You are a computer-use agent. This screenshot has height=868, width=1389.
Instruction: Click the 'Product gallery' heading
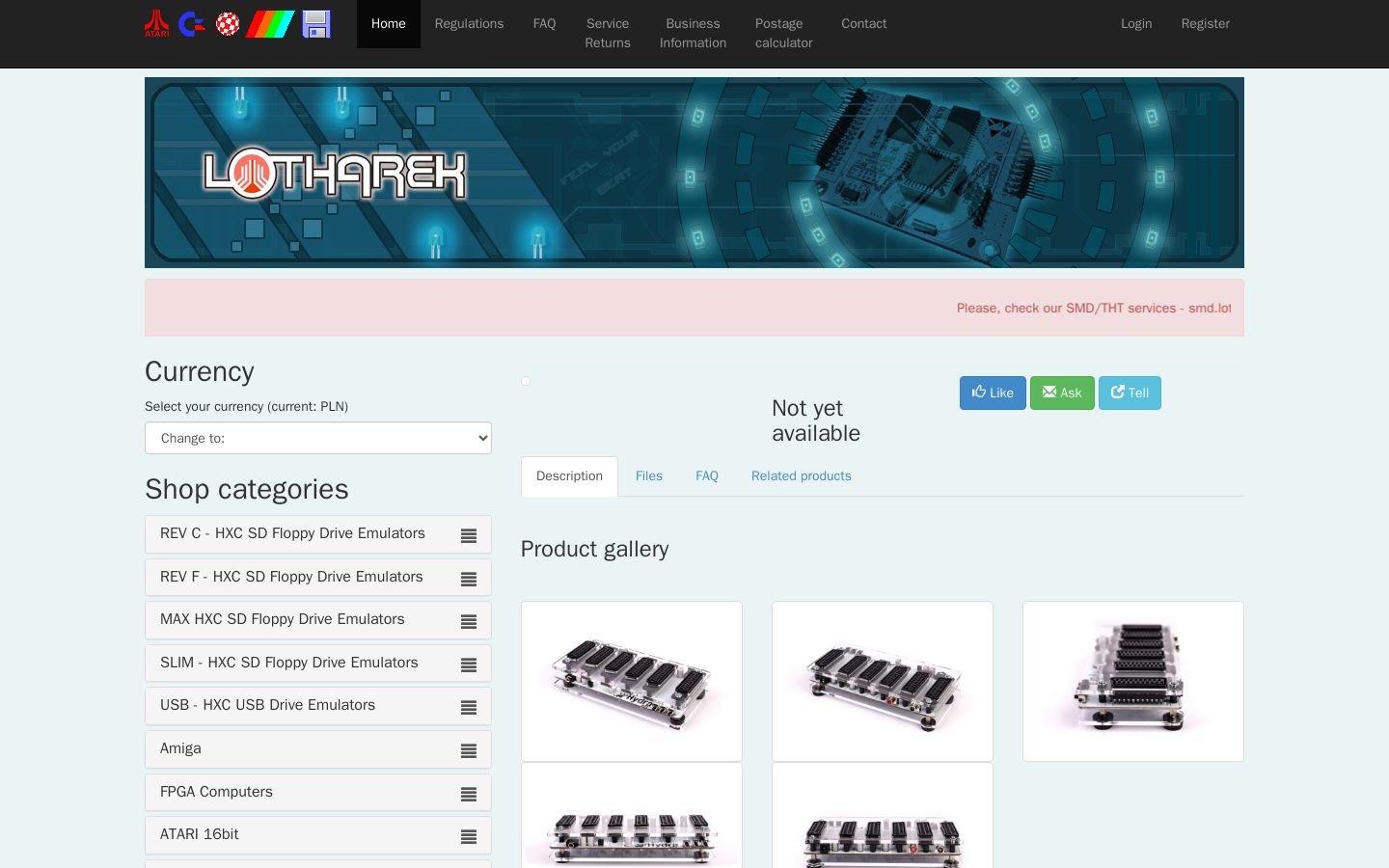[x=594, y=549]
